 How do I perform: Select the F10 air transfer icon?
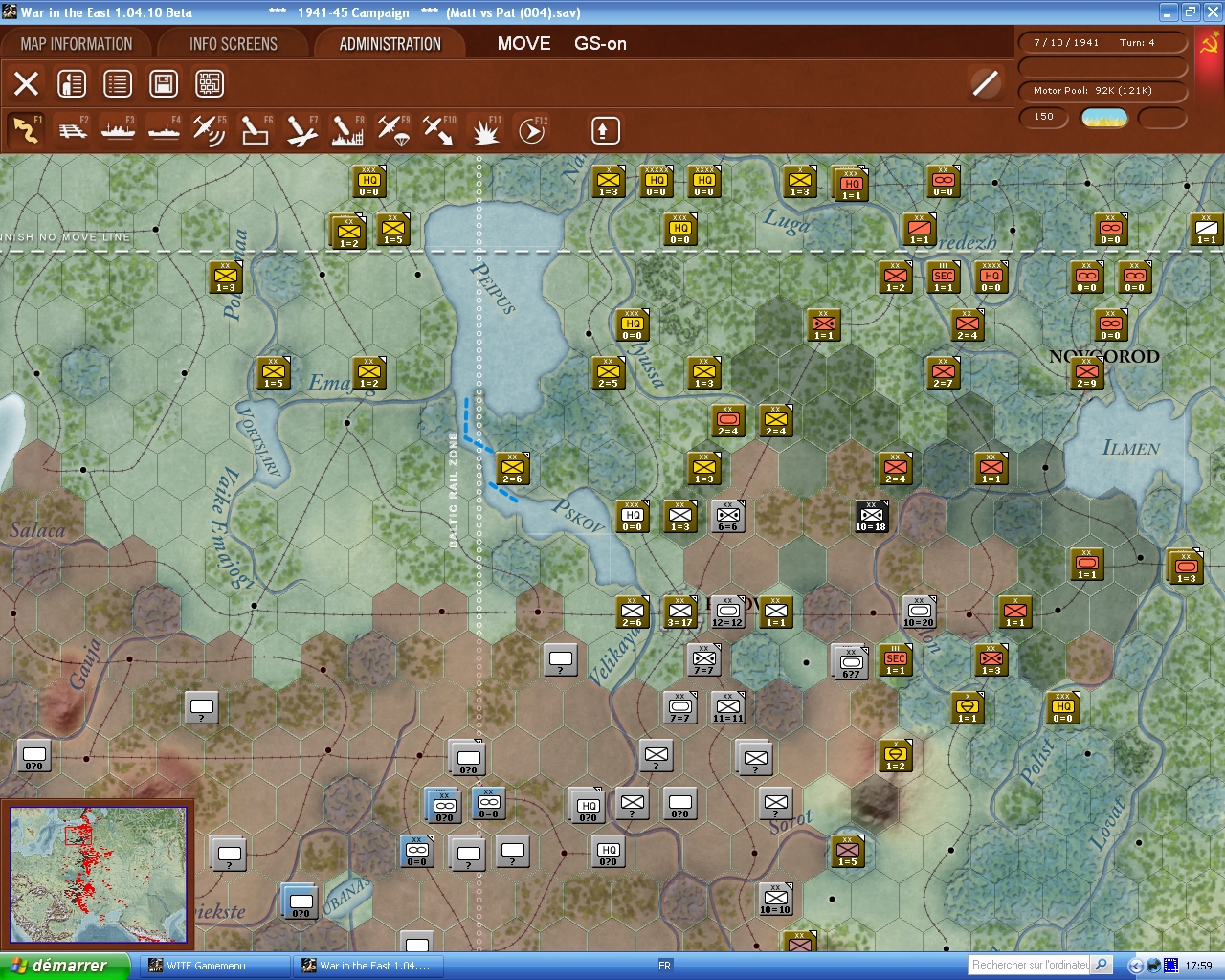(x=439, y=130)
